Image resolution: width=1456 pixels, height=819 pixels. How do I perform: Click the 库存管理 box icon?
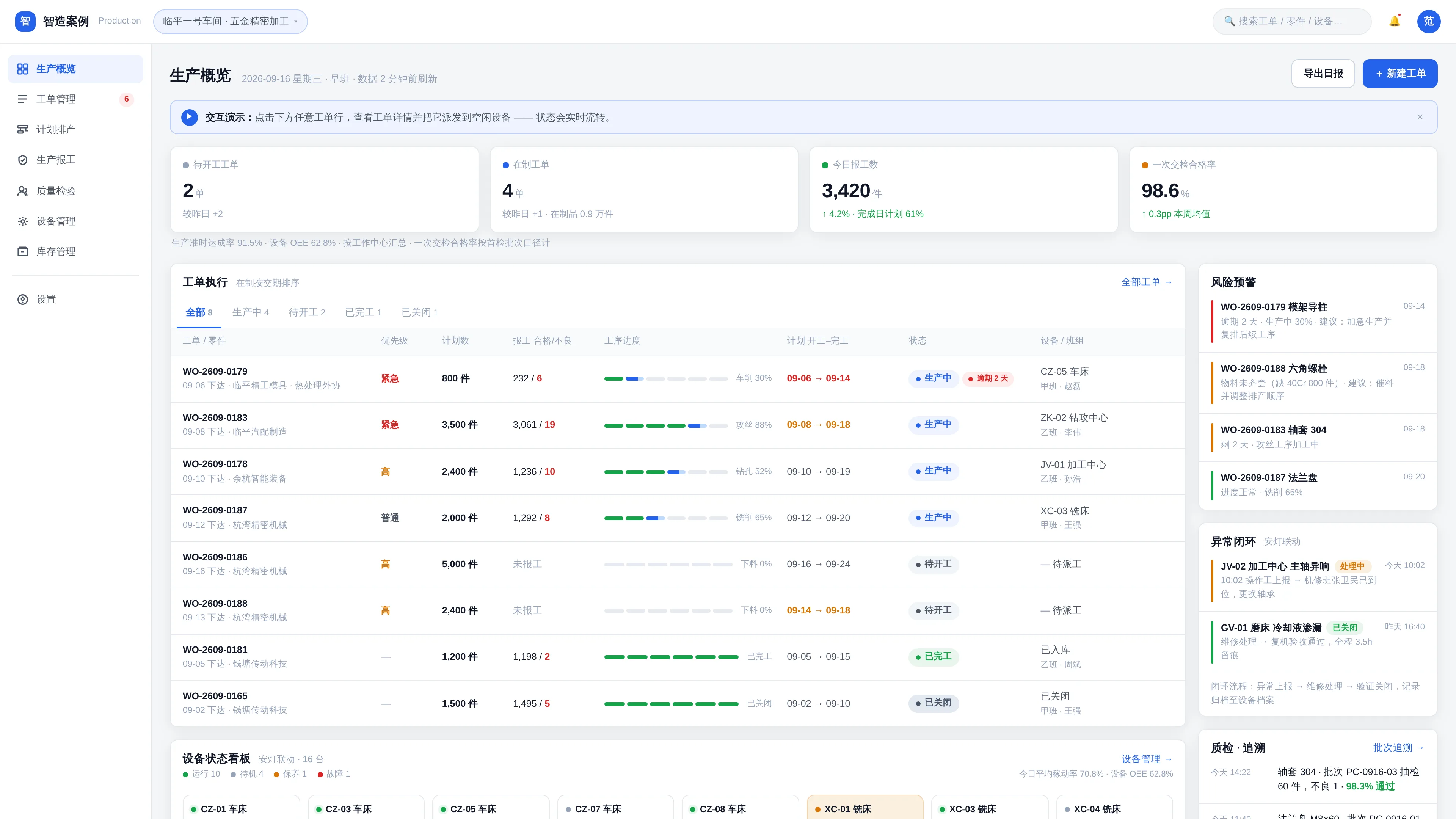pyautogui.click(x=23, y=251)
